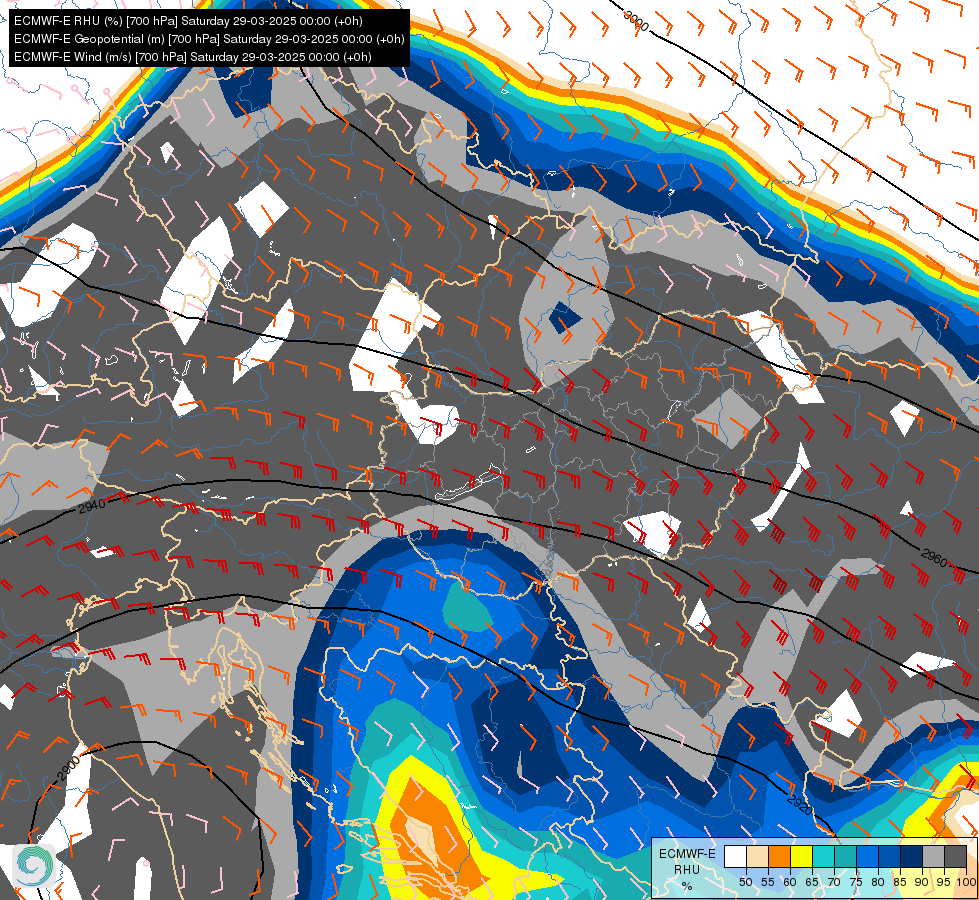Click the '%' legend unit label

point(687,886)
